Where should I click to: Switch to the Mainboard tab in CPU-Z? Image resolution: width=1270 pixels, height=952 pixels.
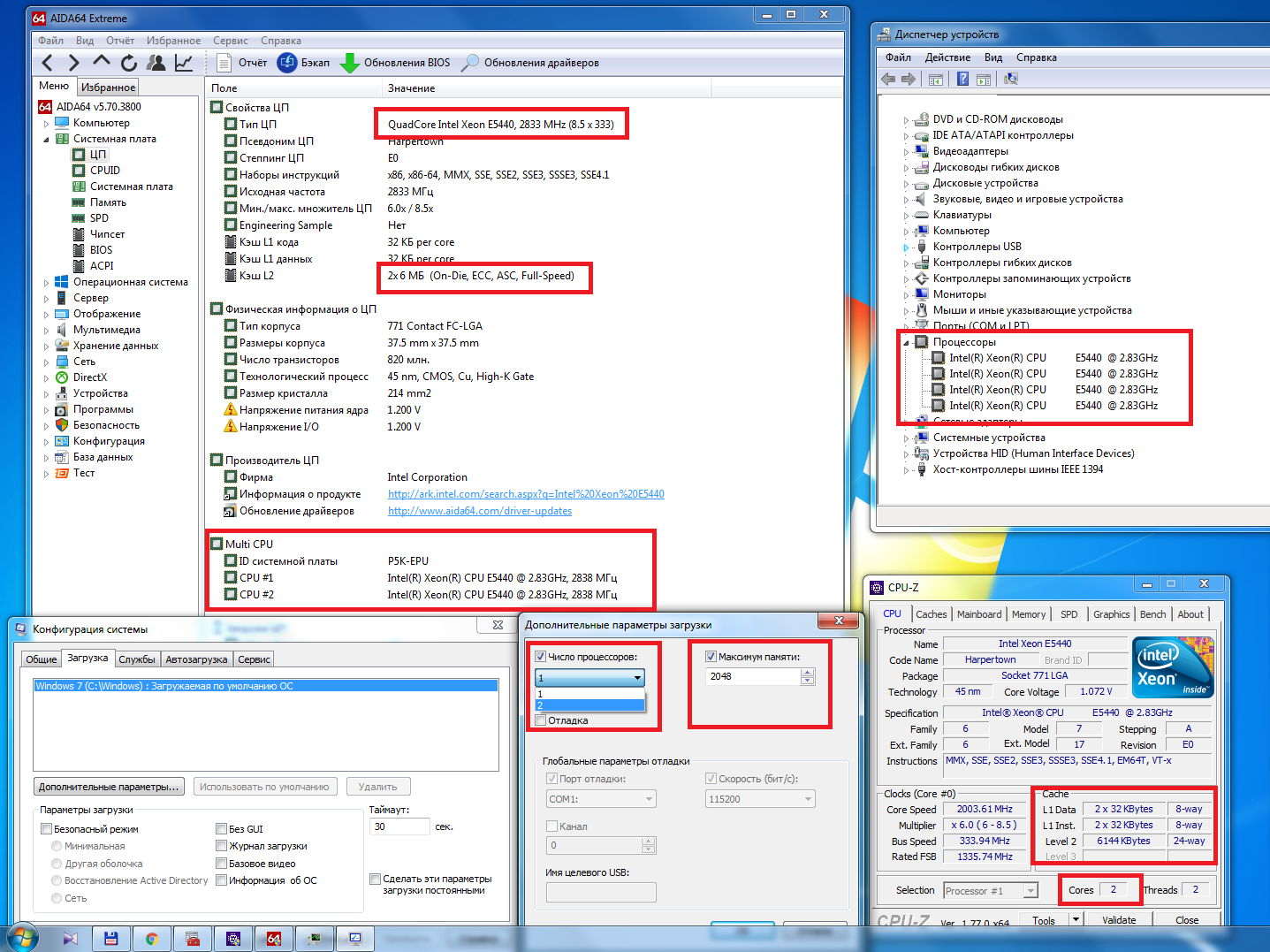[979, 614]
